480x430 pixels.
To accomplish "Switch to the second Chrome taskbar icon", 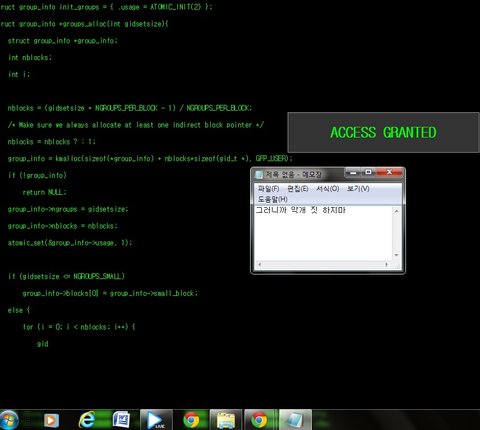I will click(x=260, y=420).
